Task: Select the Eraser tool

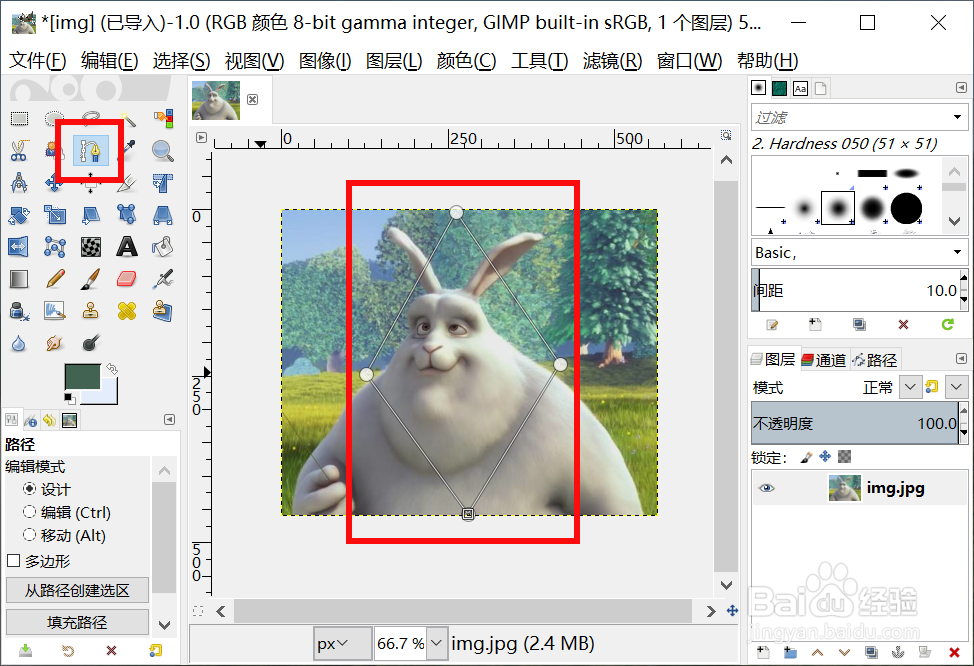Action: (127, 279)
